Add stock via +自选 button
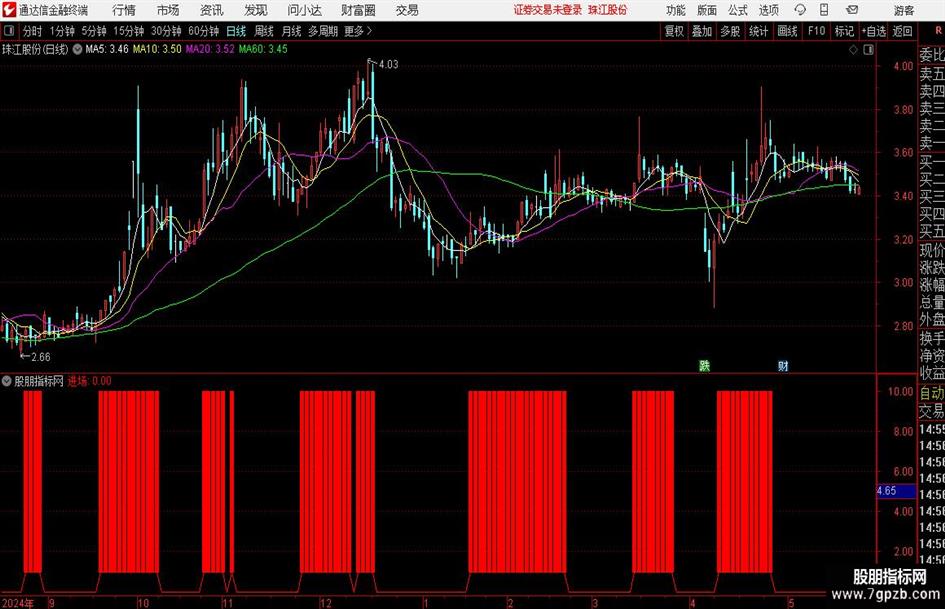 (874, 31)
